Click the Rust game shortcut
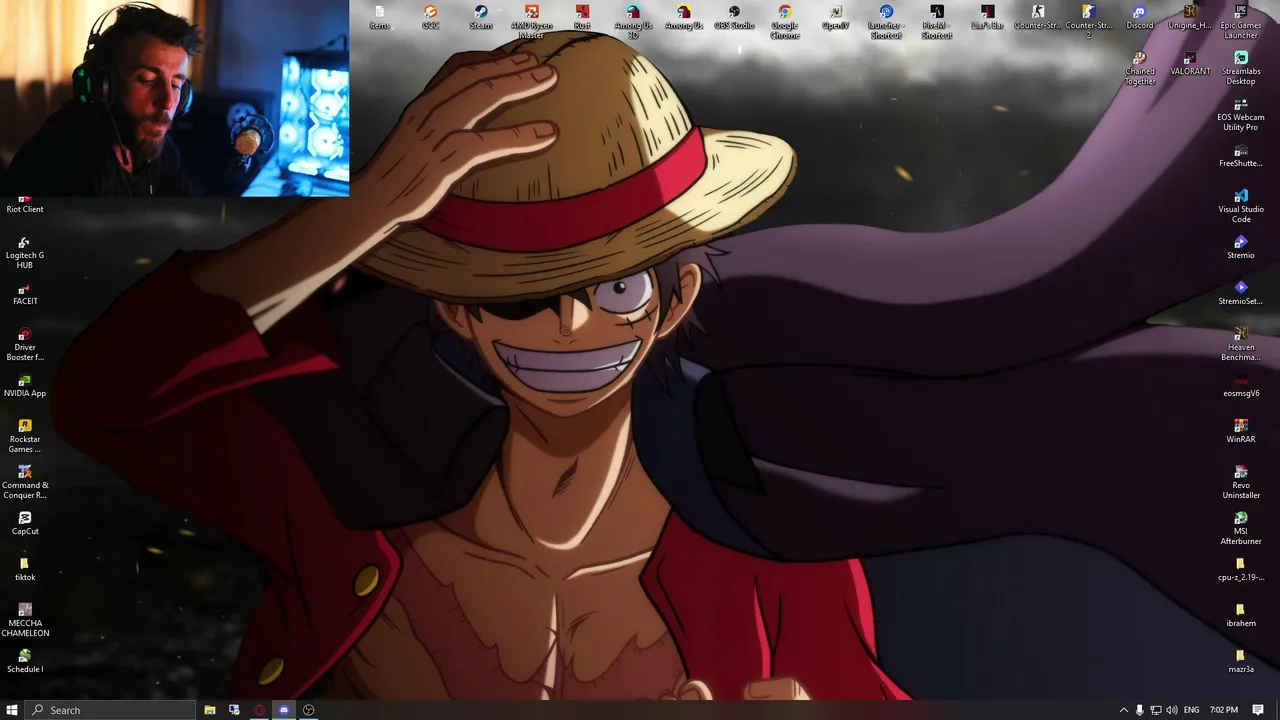This screenshot has height=720, width=1280. [582, 17]
